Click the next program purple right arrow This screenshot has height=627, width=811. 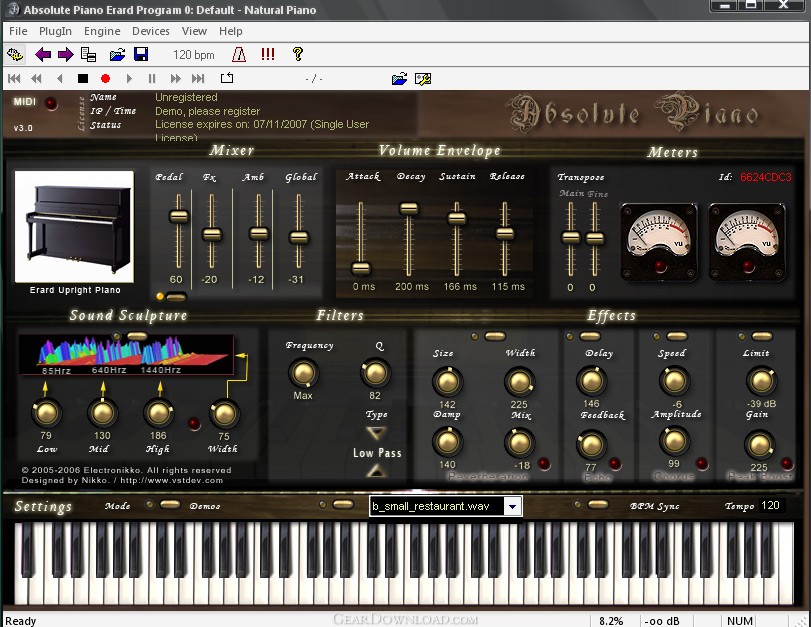coord(66,54)
